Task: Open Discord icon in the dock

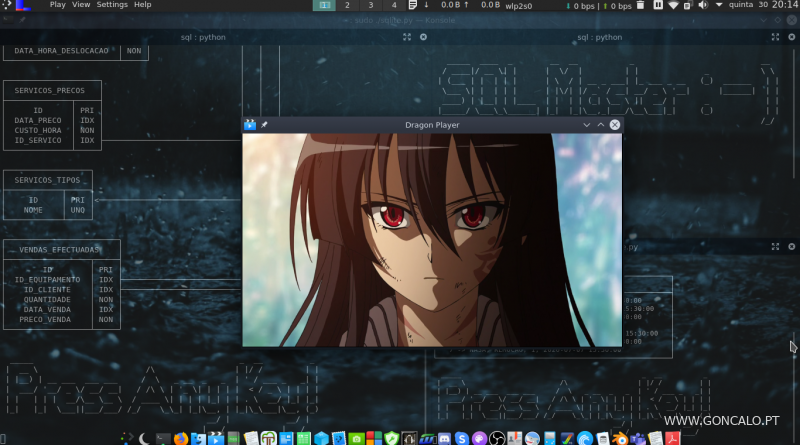Action: (444, 438)
